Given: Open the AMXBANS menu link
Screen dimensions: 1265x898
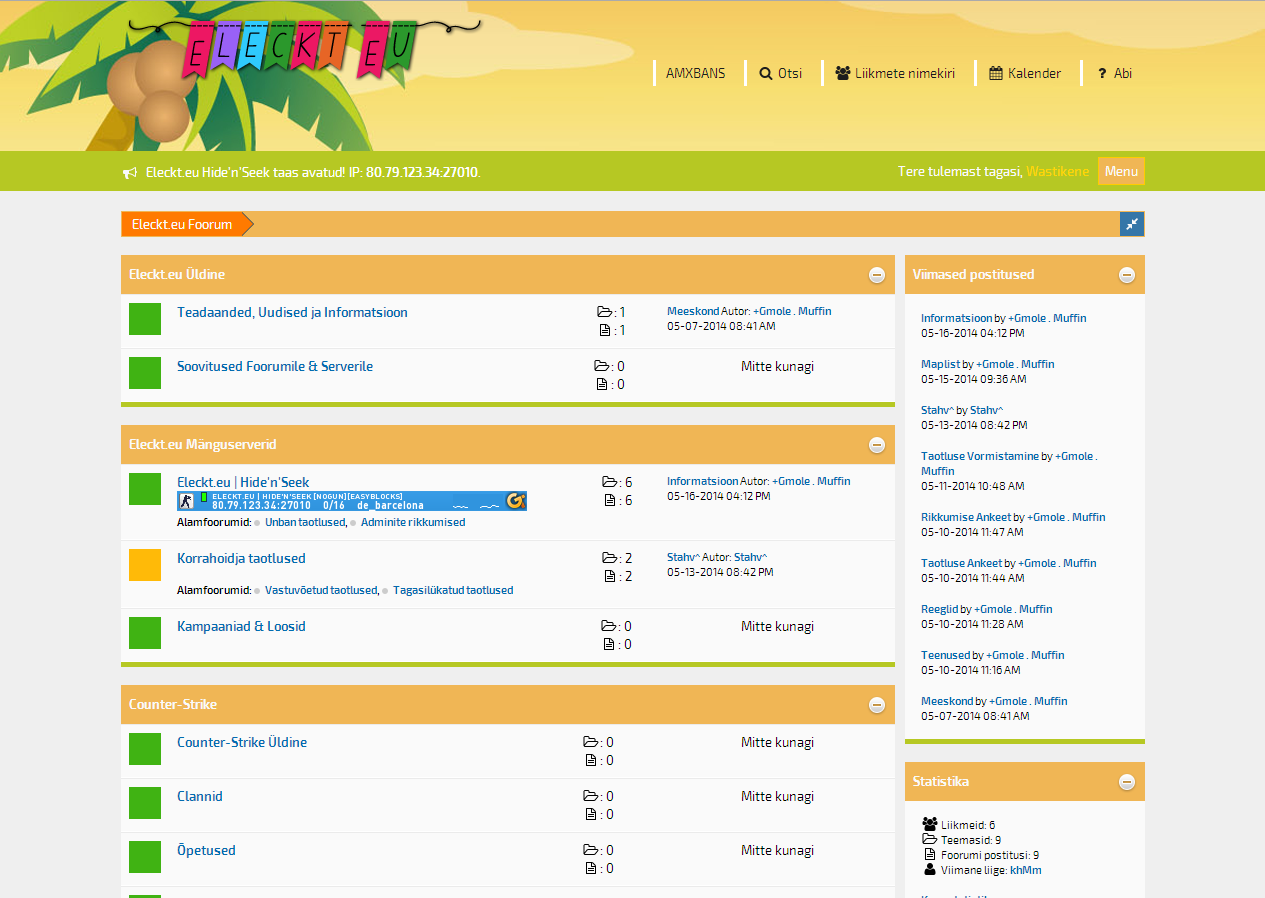Looking at the screenshot, I should [695, 73].
